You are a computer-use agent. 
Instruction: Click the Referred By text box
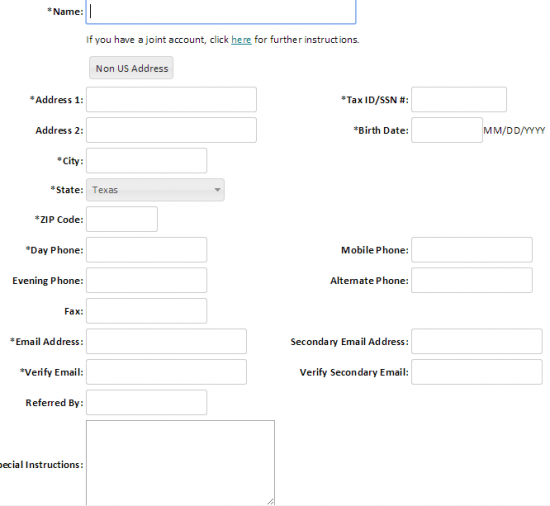pyautogui.click(x=147, y=402)
